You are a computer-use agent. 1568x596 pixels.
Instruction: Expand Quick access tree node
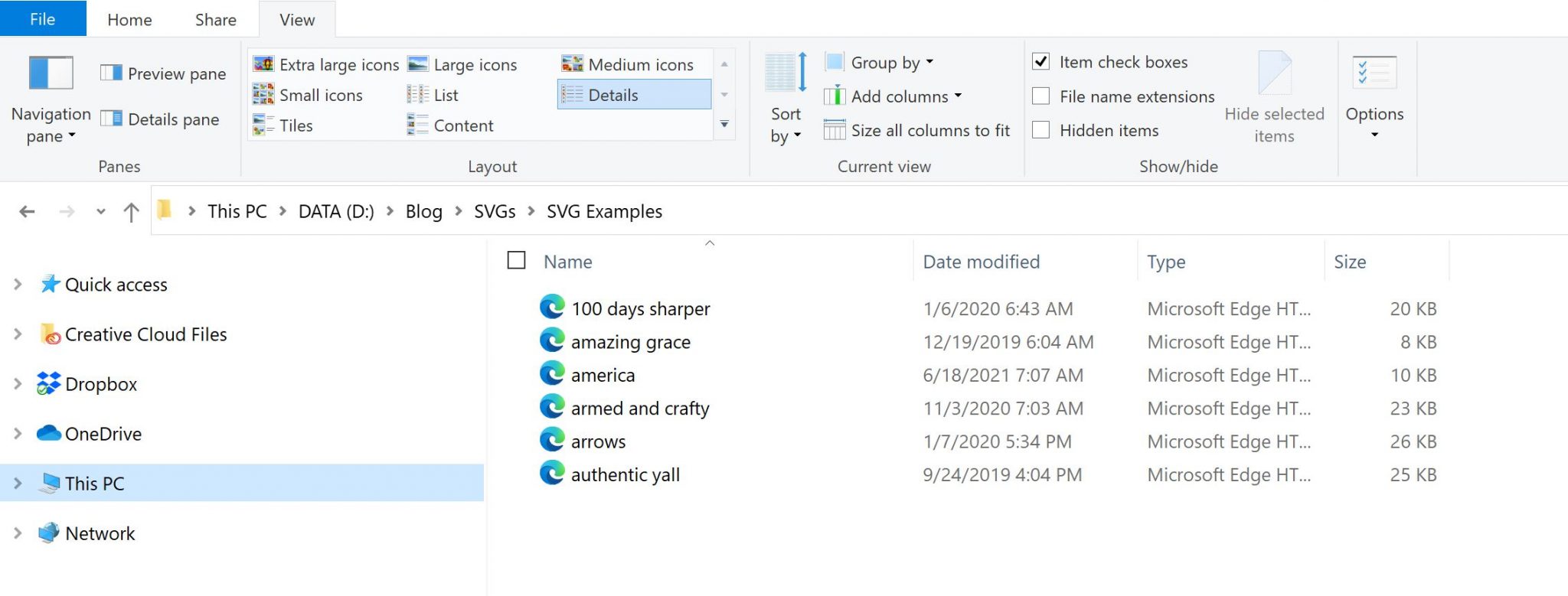(18, 284)
